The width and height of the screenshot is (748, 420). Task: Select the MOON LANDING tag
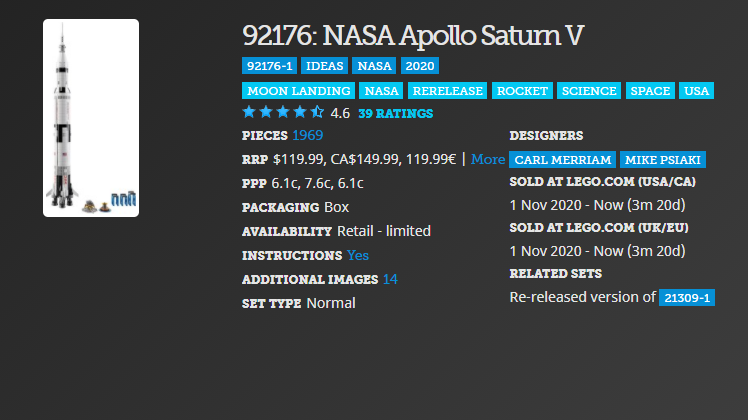tap(299, 91)
